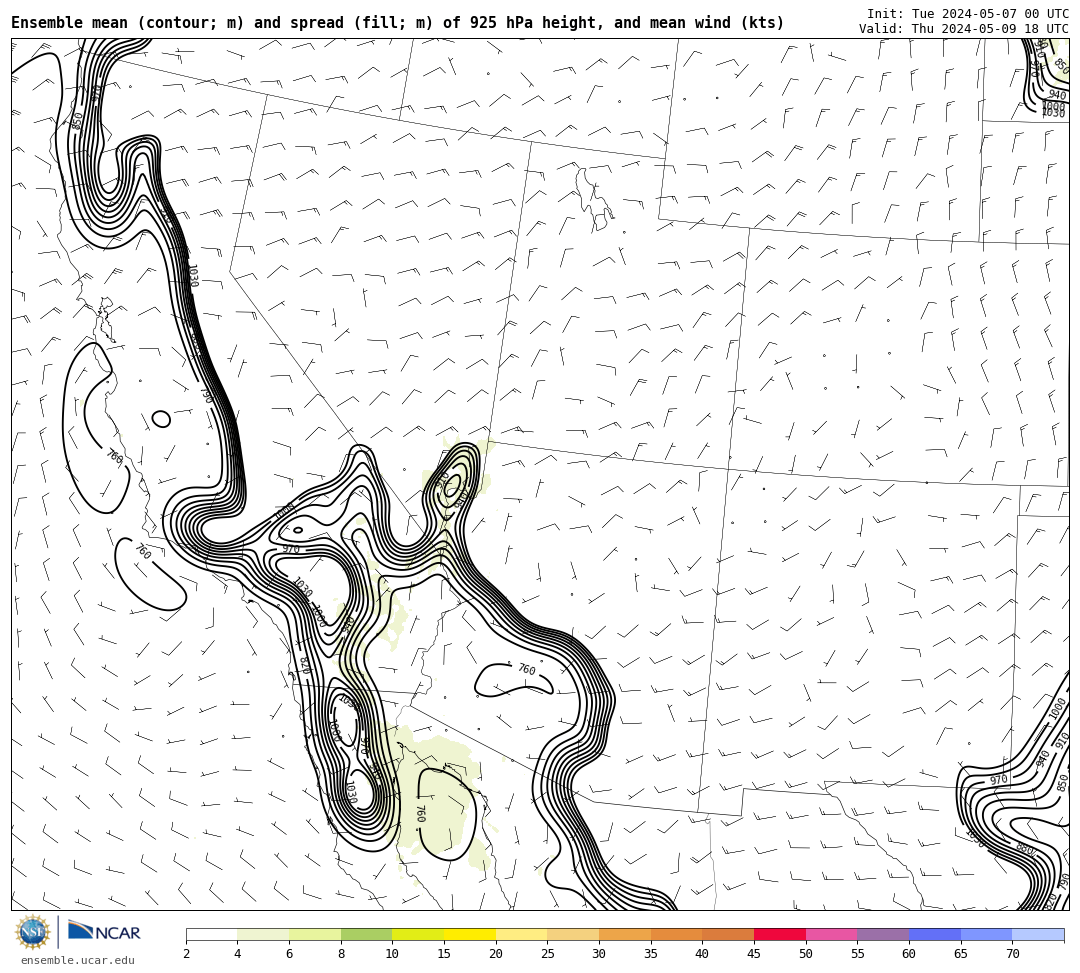This screenshot has height=973, width=1080.
Task: Pick the pale yellow 20–25 colorbar segment
Action: [521, 934]
